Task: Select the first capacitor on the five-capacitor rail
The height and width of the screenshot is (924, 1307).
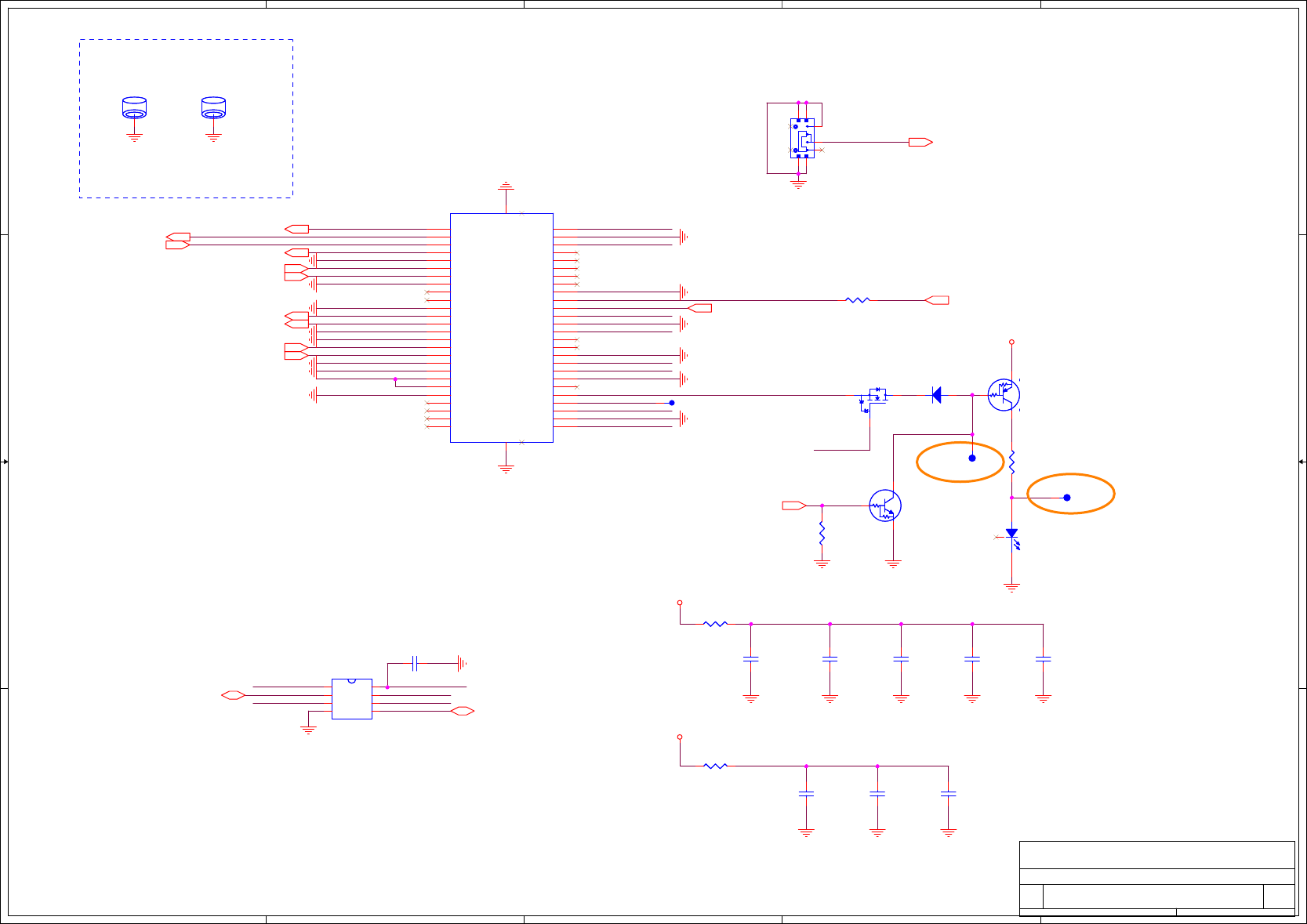Action: (751, 659)
